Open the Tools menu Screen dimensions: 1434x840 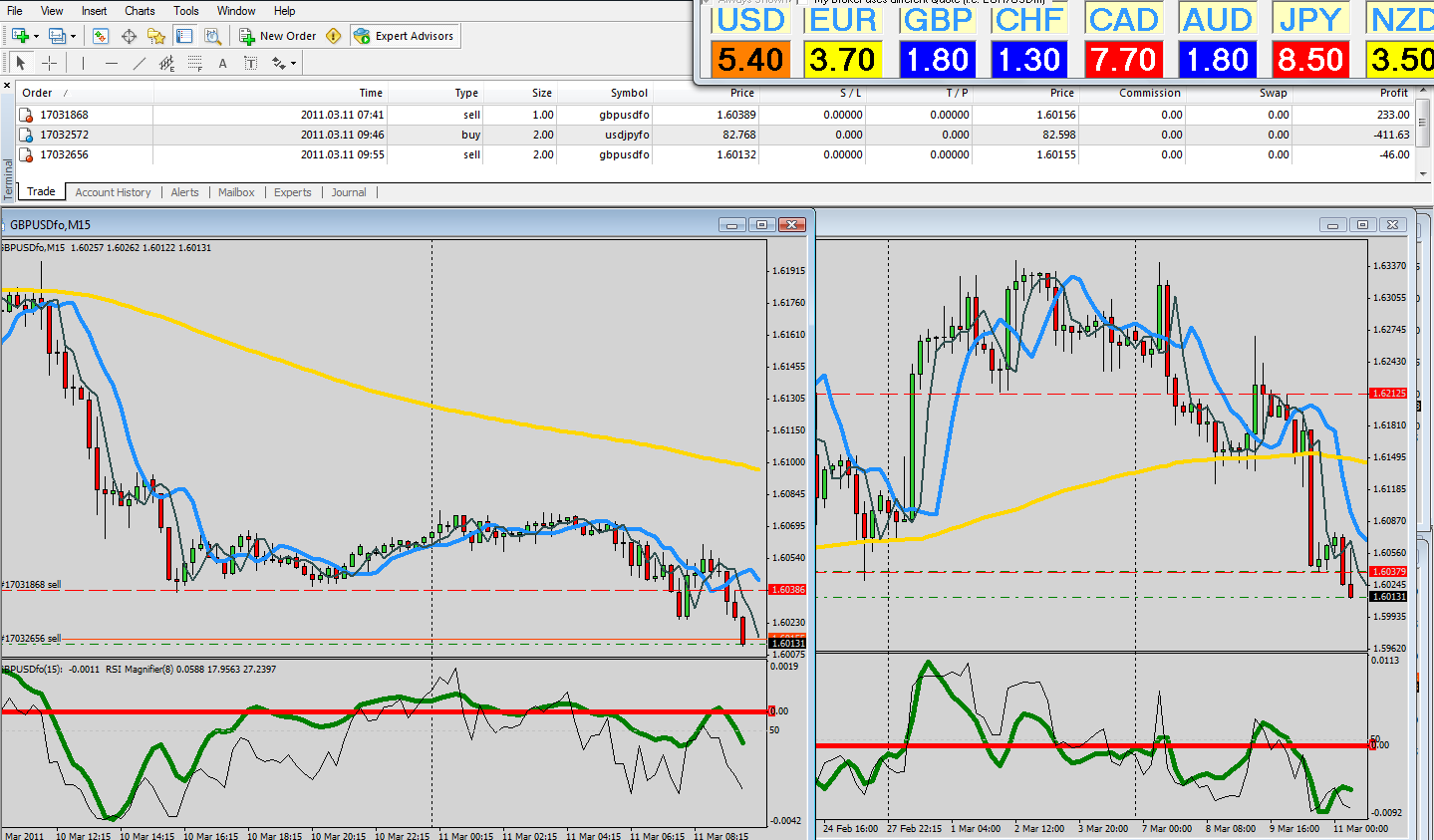coord(186,11)
